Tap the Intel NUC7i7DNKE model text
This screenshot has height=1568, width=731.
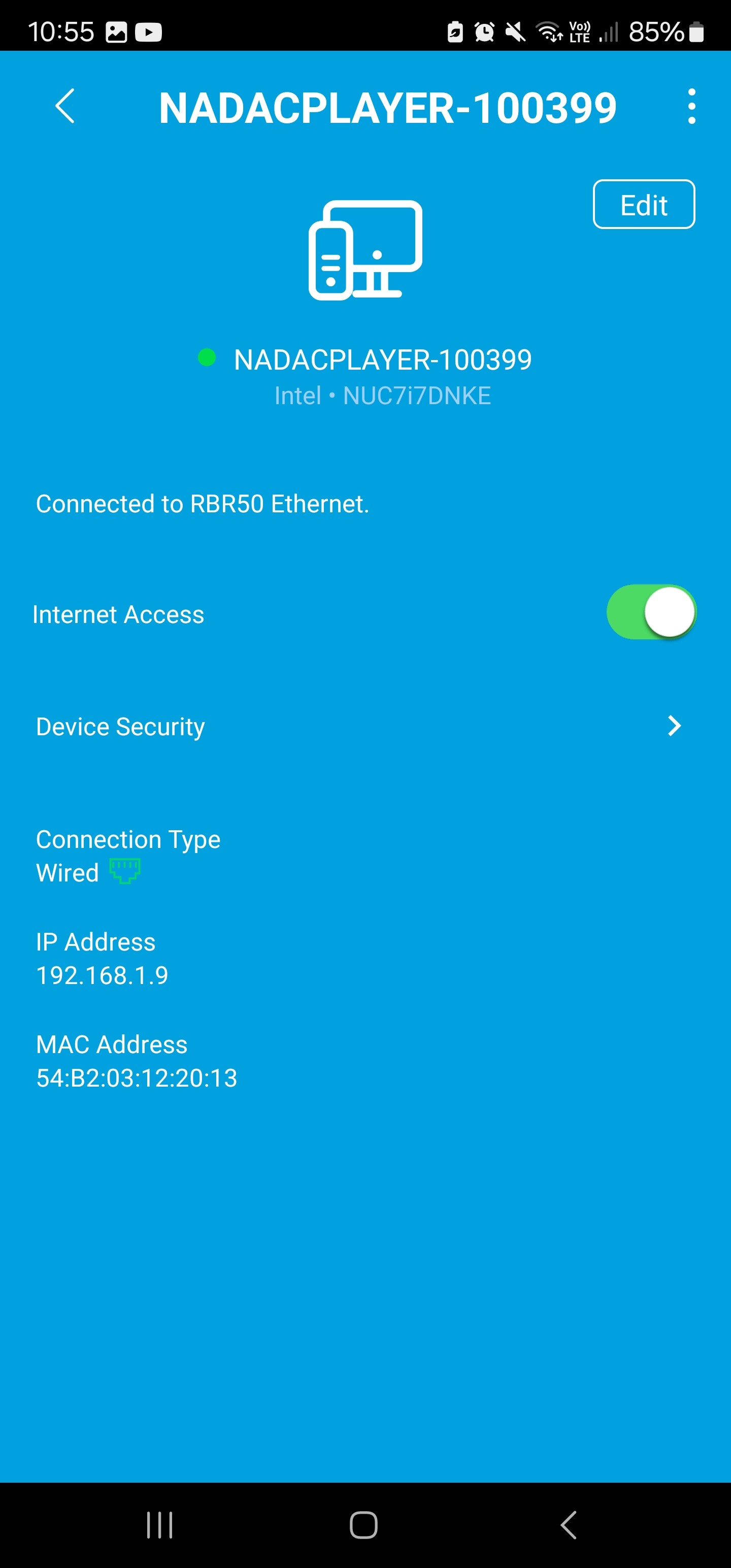[383, 396]
